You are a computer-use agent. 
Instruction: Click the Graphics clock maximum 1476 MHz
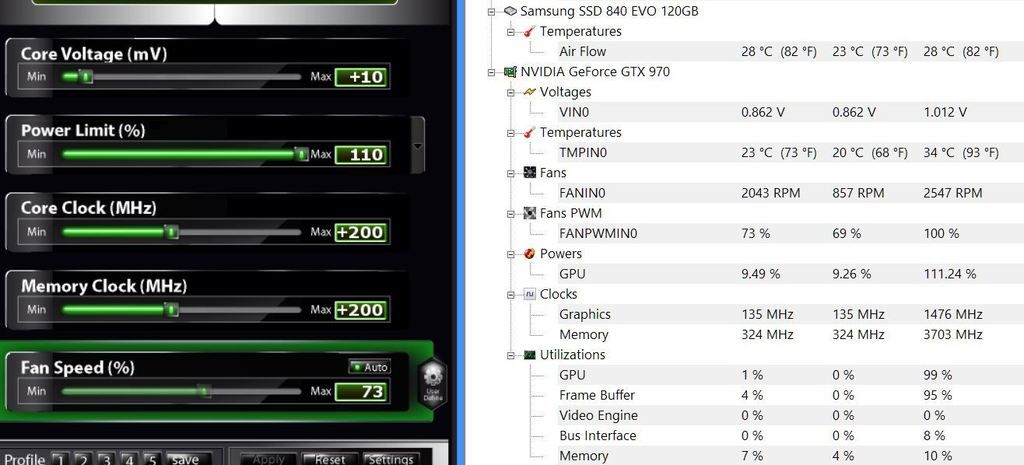(x=953, y=314)
